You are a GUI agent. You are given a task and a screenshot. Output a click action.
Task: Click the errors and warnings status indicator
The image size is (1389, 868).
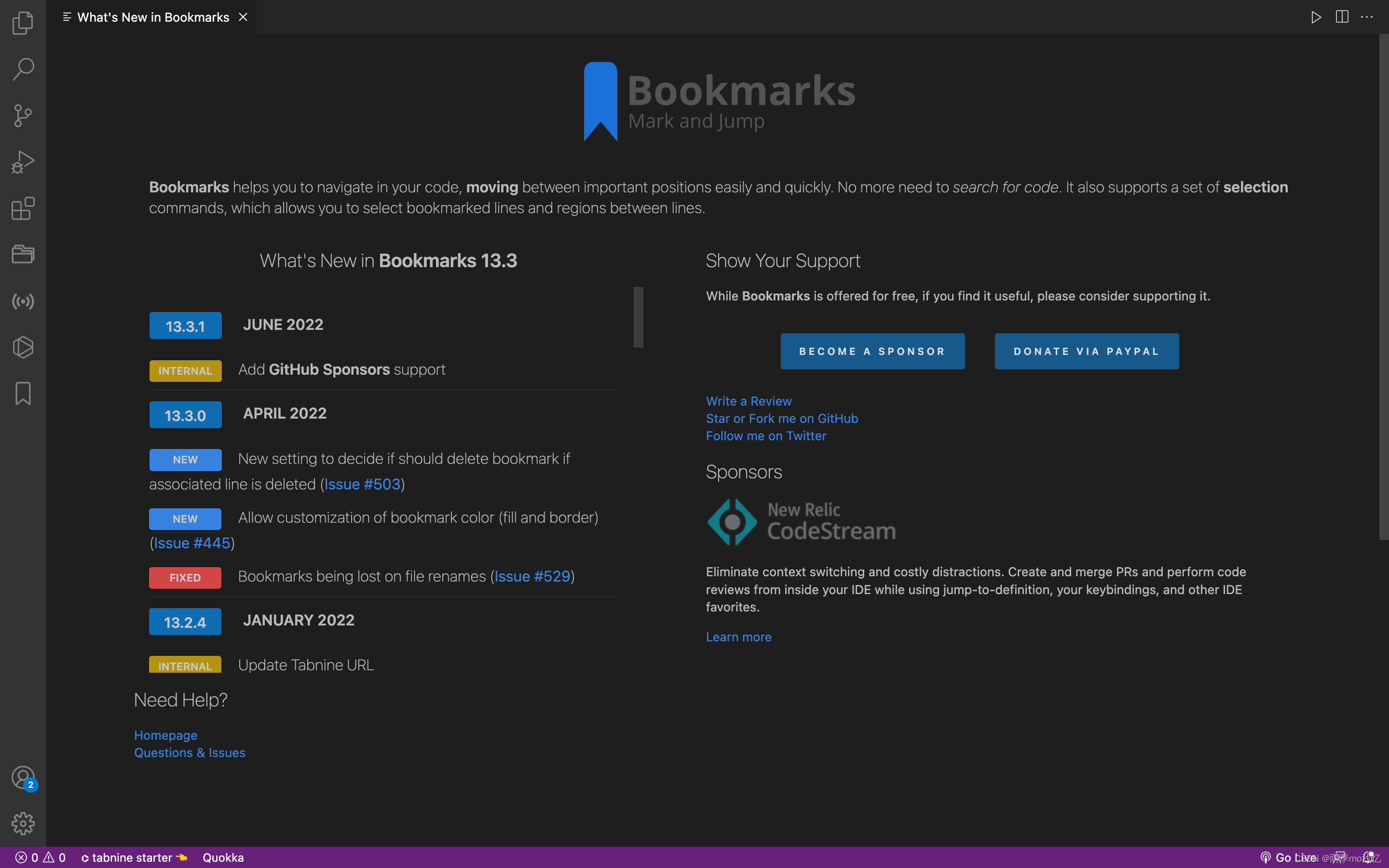coord(40,857)
